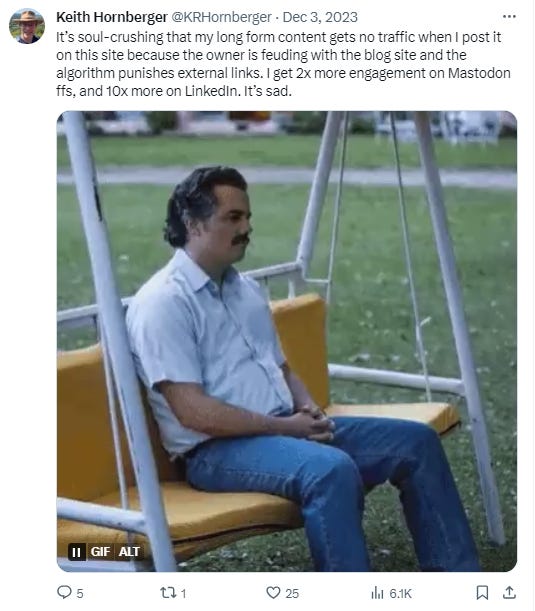Click Keith Hornberger's profile avatar

click(x=27, y=26)
